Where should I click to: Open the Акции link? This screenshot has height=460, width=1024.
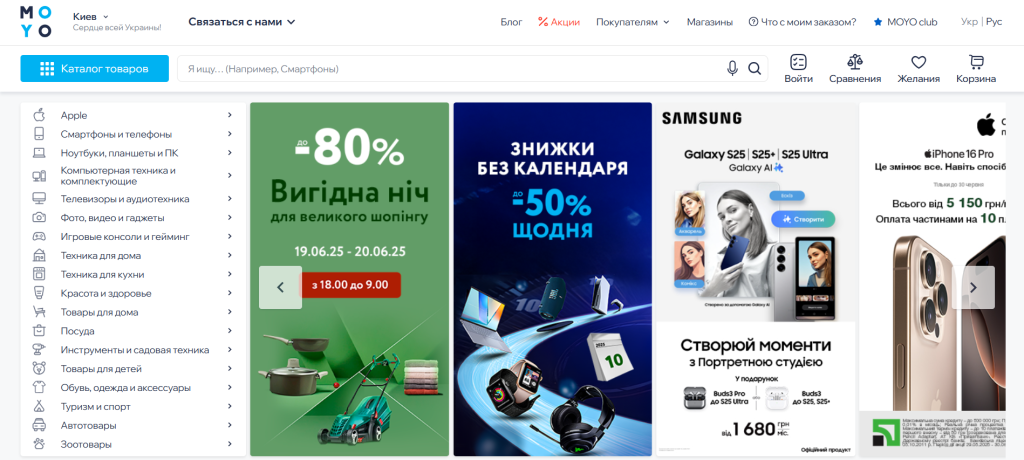tap(559, 22)
